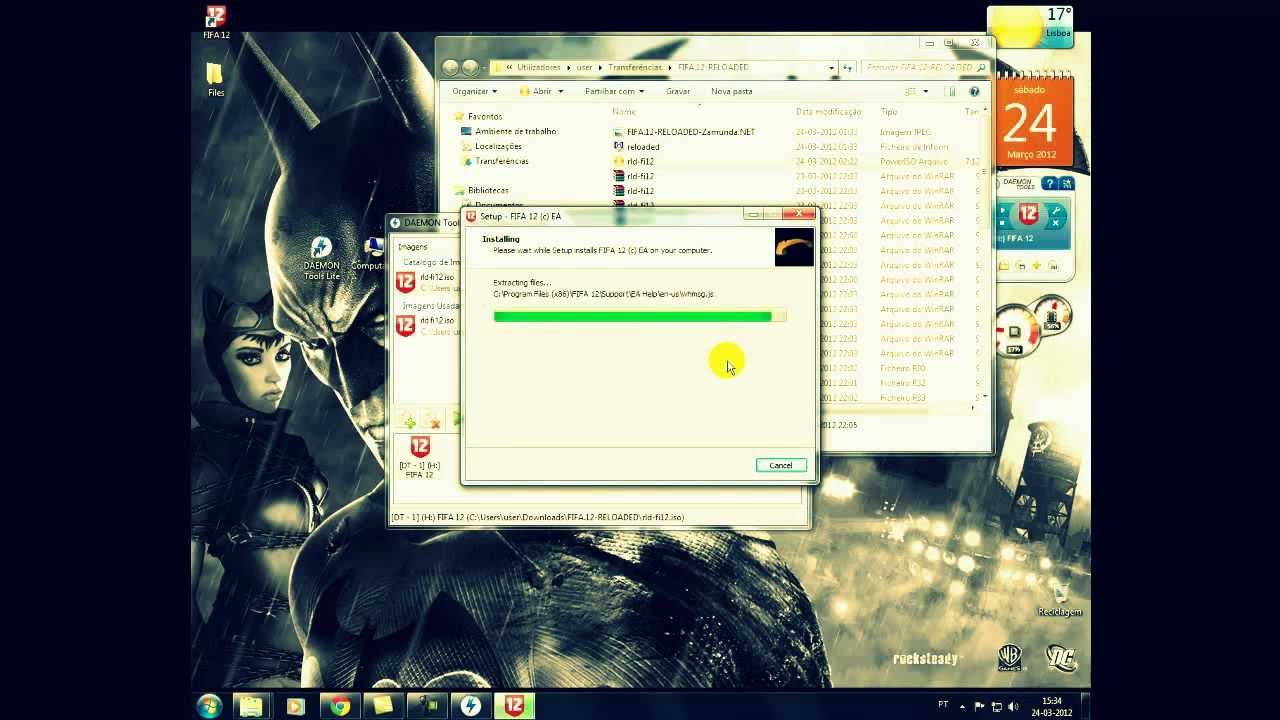Viewport: 1280px width, 720px height.
Task: Click the Explorer search box
Action: coord(926,67)
